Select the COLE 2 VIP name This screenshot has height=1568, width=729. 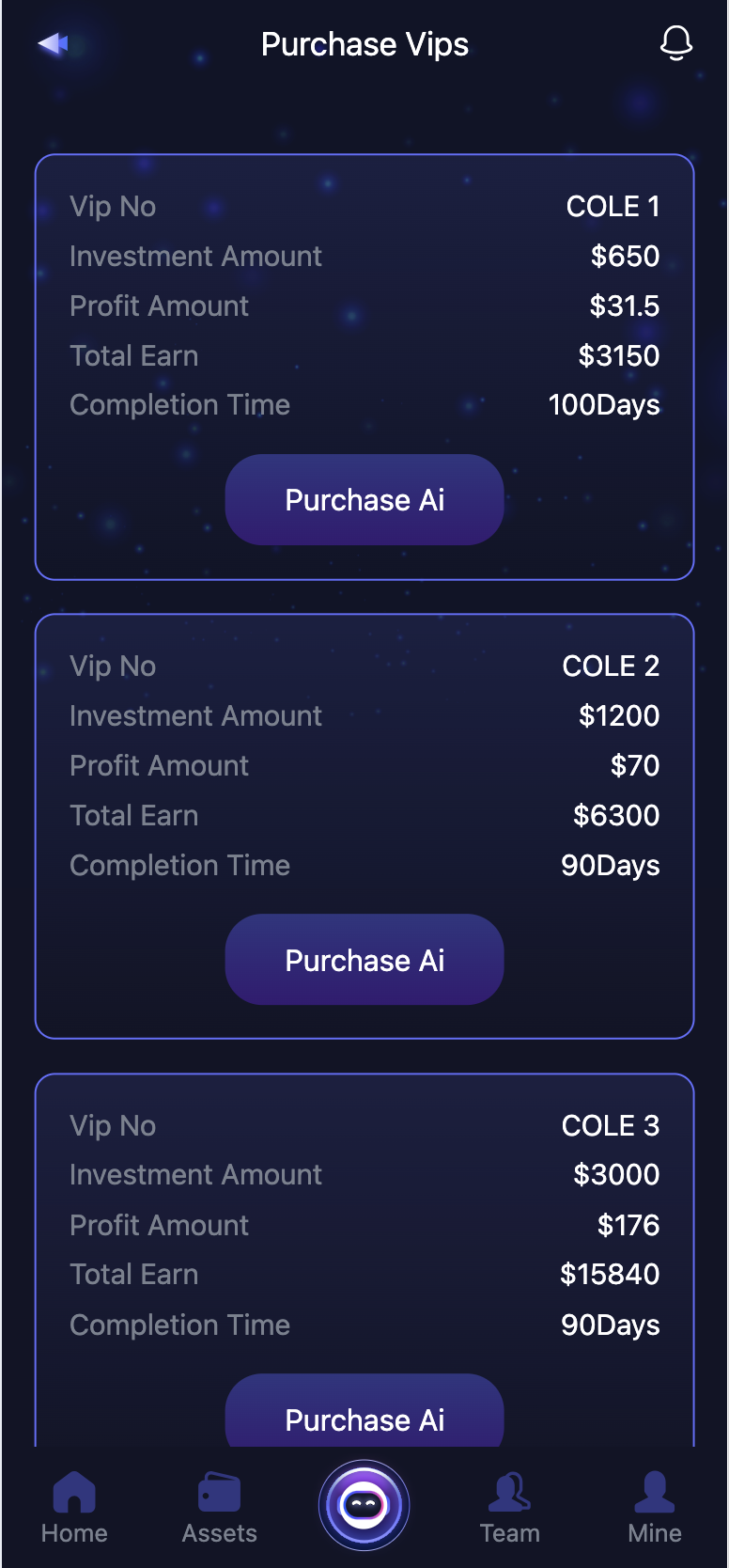(611, 666)
